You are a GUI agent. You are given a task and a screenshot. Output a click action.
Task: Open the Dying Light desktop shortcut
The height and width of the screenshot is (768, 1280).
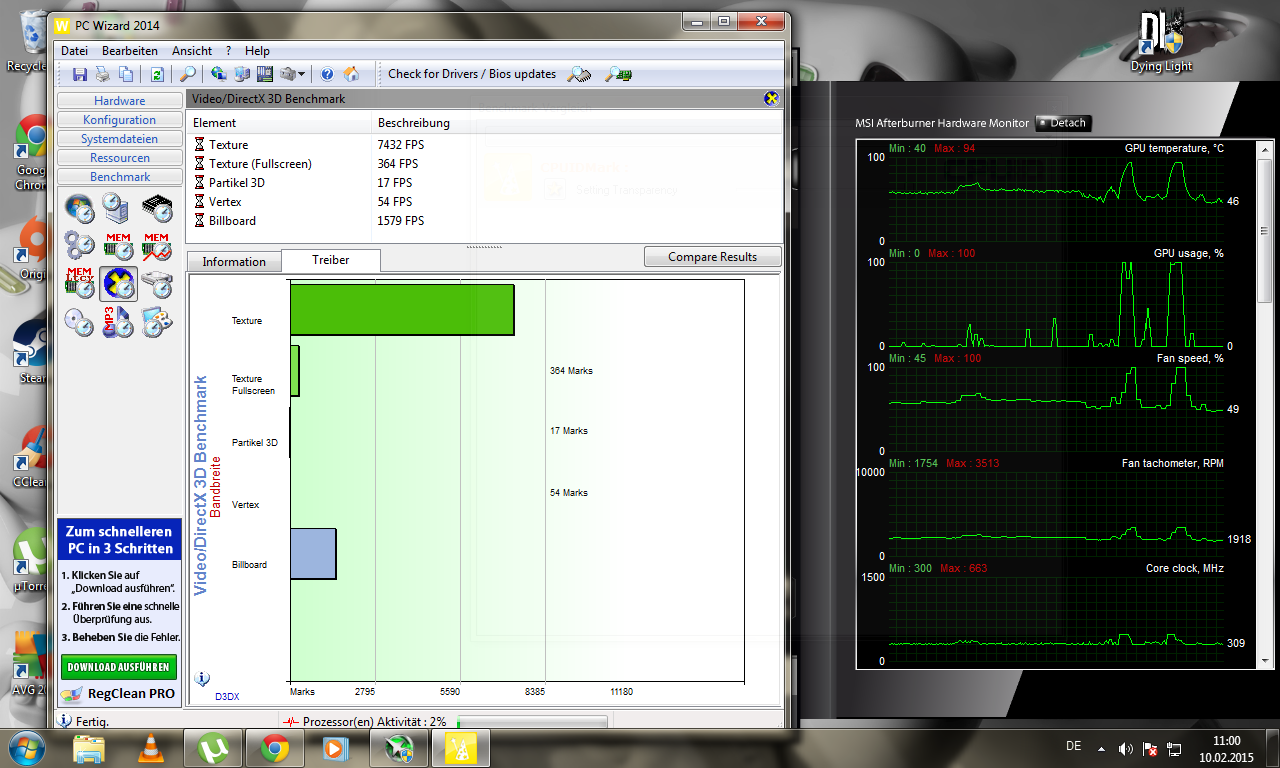click(x=1161, y=41)
